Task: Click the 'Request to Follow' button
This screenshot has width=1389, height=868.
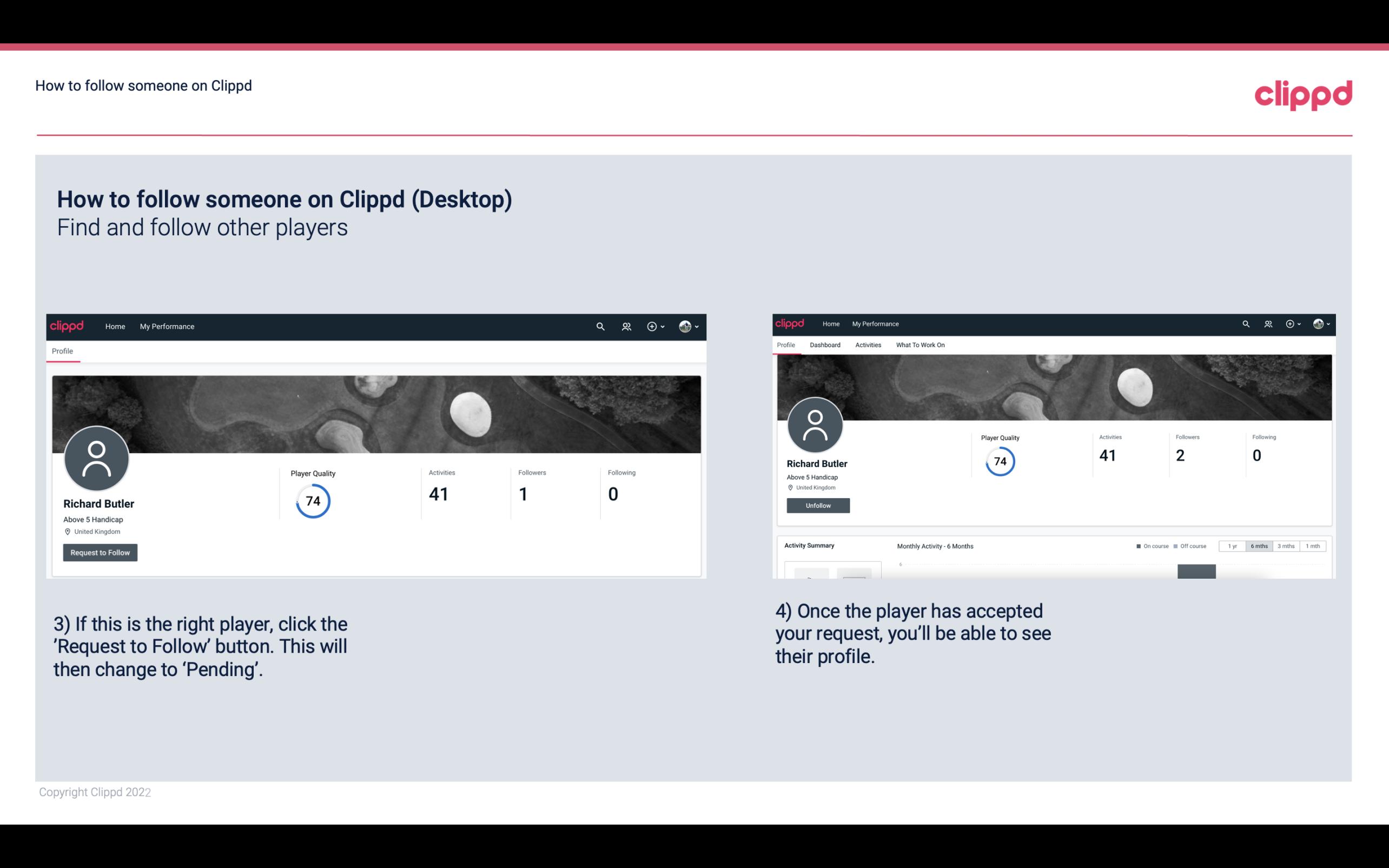Action: (100, 552)
